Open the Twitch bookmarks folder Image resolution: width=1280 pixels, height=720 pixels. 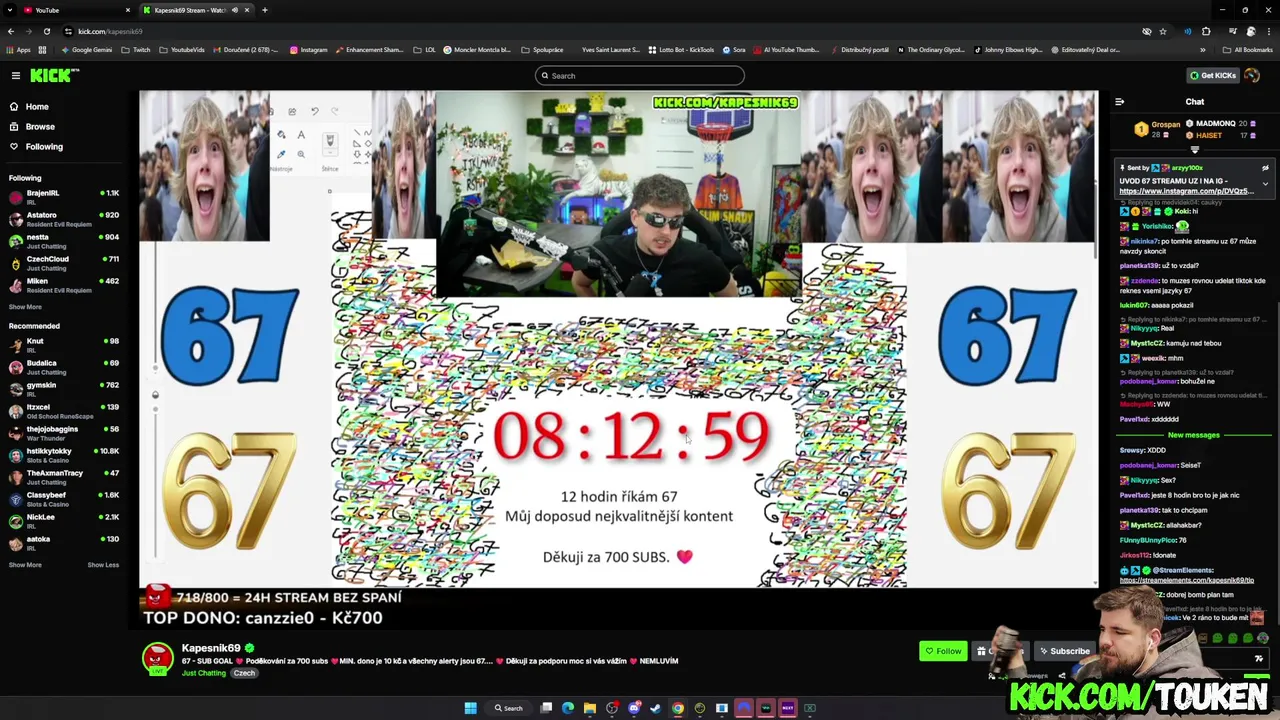coord(137,50)
